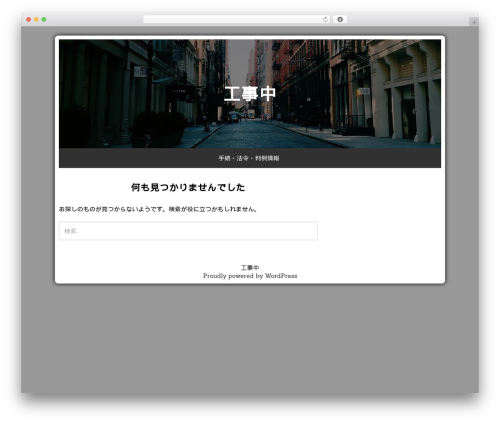Screen dimensions: 500x423
Task: Click the 検索 search input field
Action: pos(188,231)
